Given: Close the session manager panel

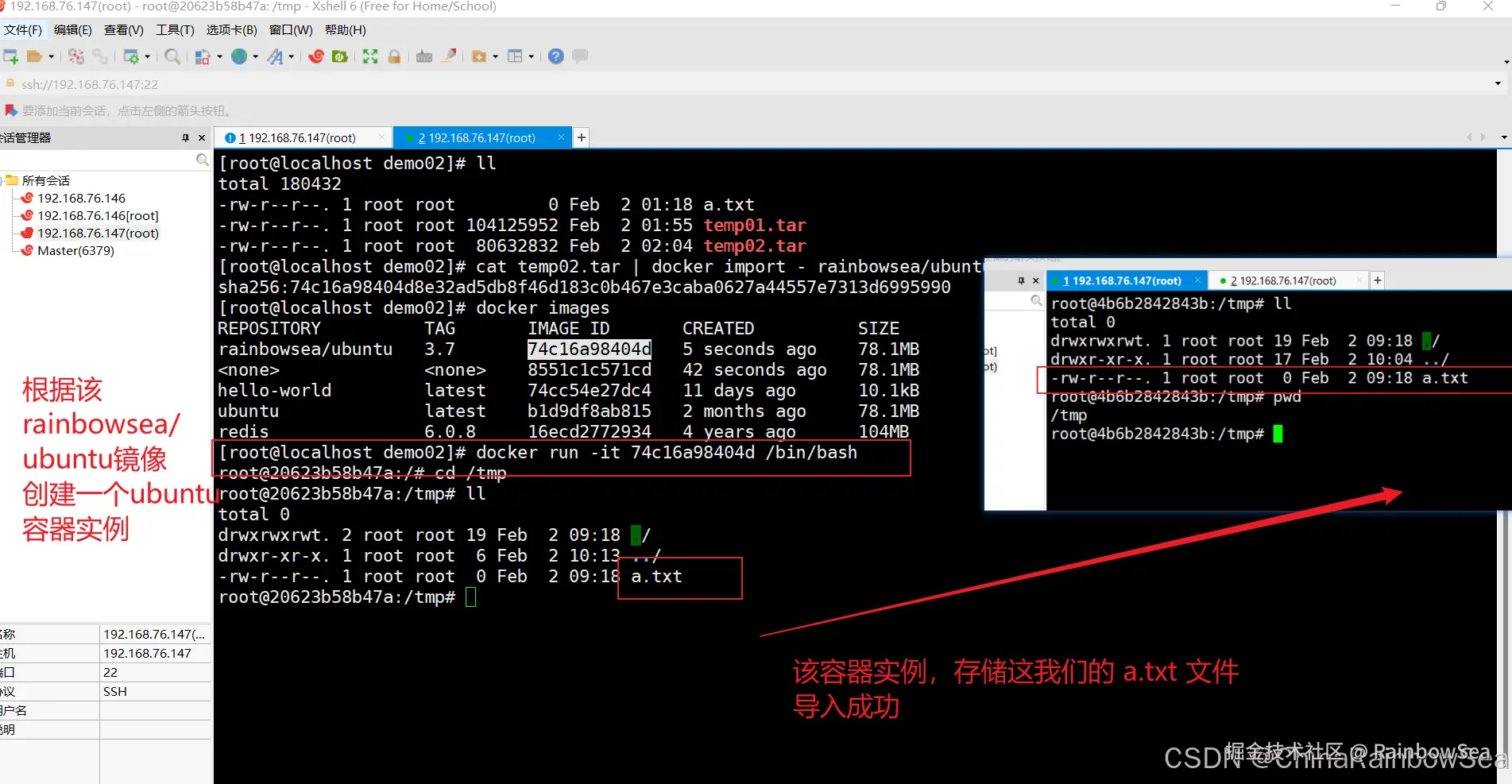Looking at the screenshot, I should (x=202, y=137).
